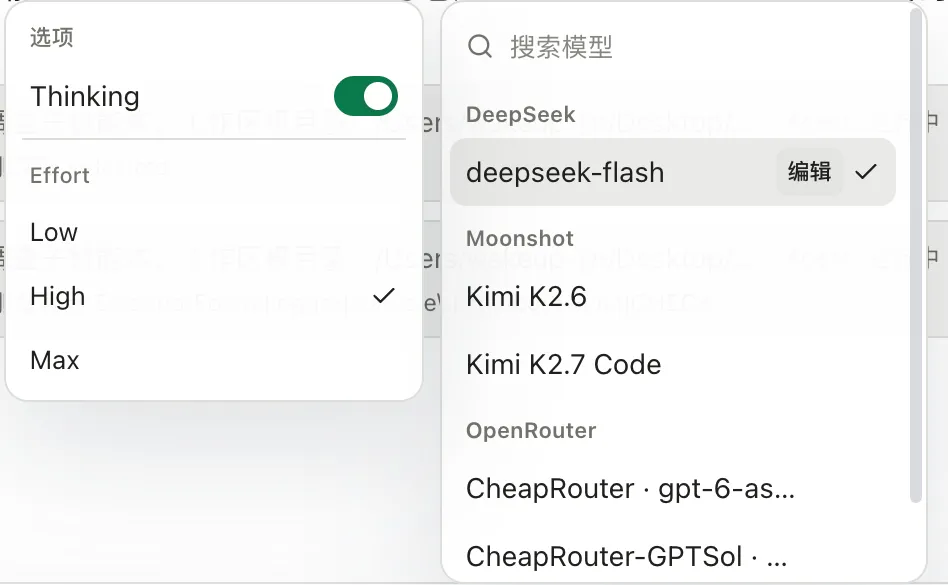Click the magnifier search icon
This screenshot has width=948, height=585.
[480, 46]
